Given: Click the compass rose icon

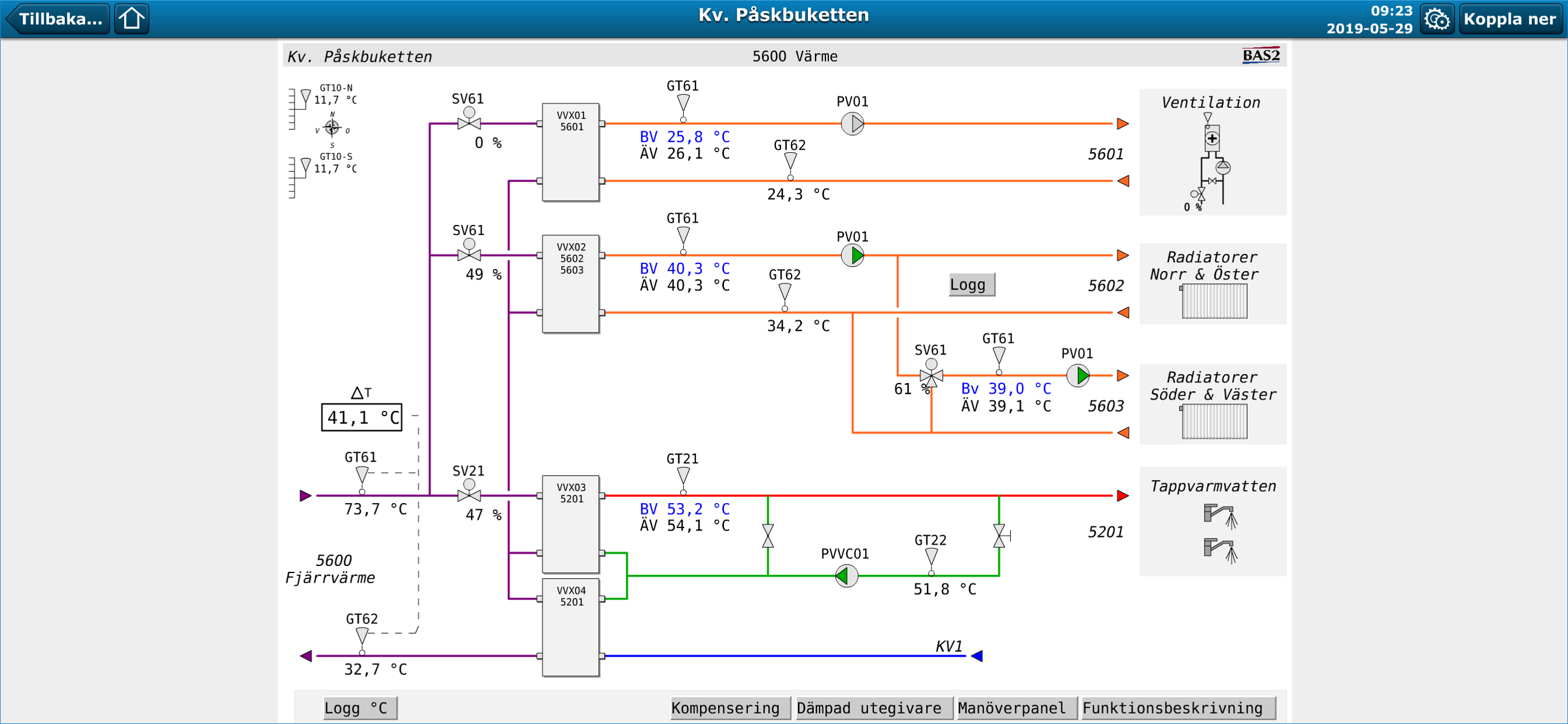Looking at the screenshot, I should [x=332, y=128].
